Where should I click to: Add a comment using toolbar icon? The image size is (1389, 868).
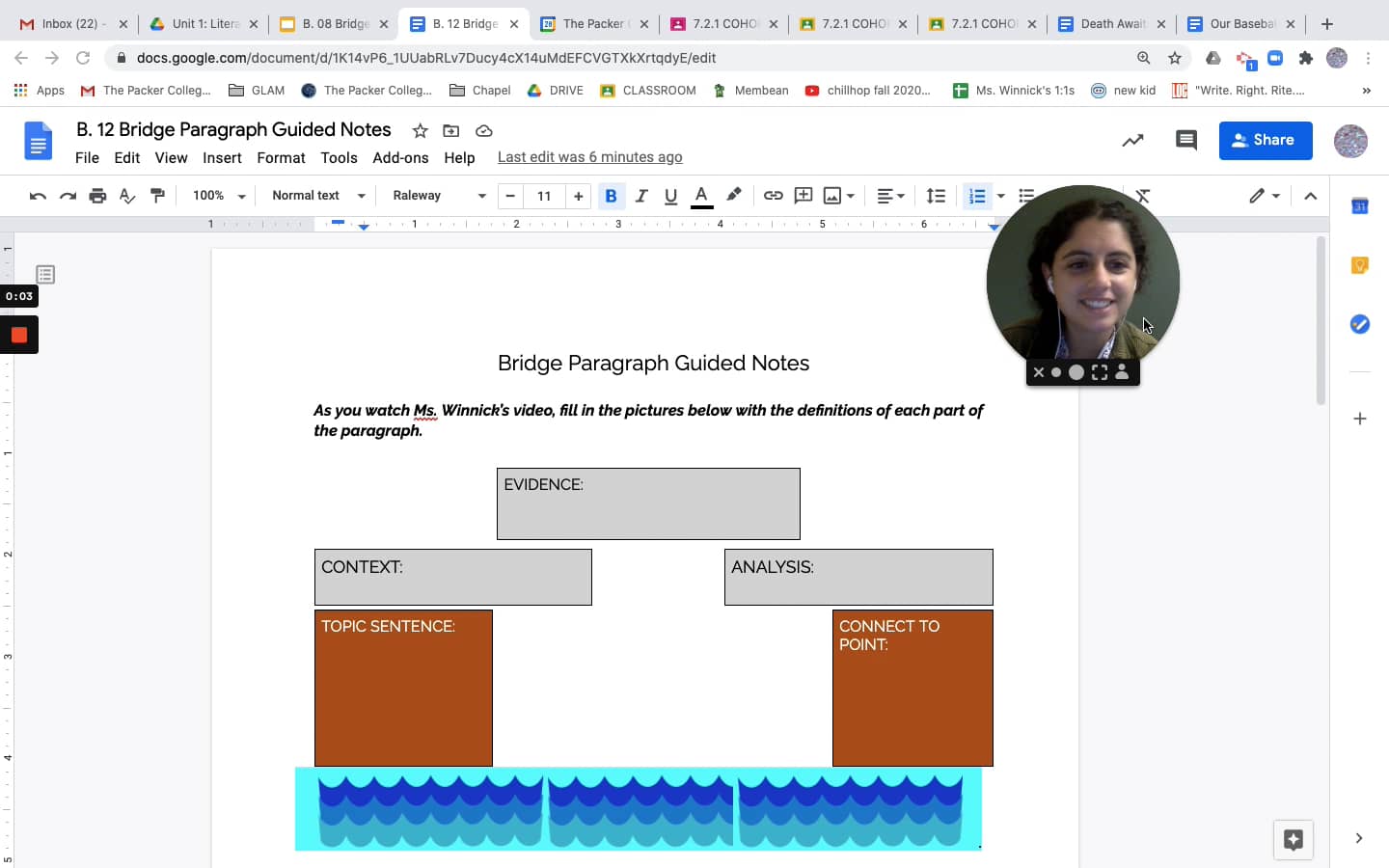pos(803,196)
